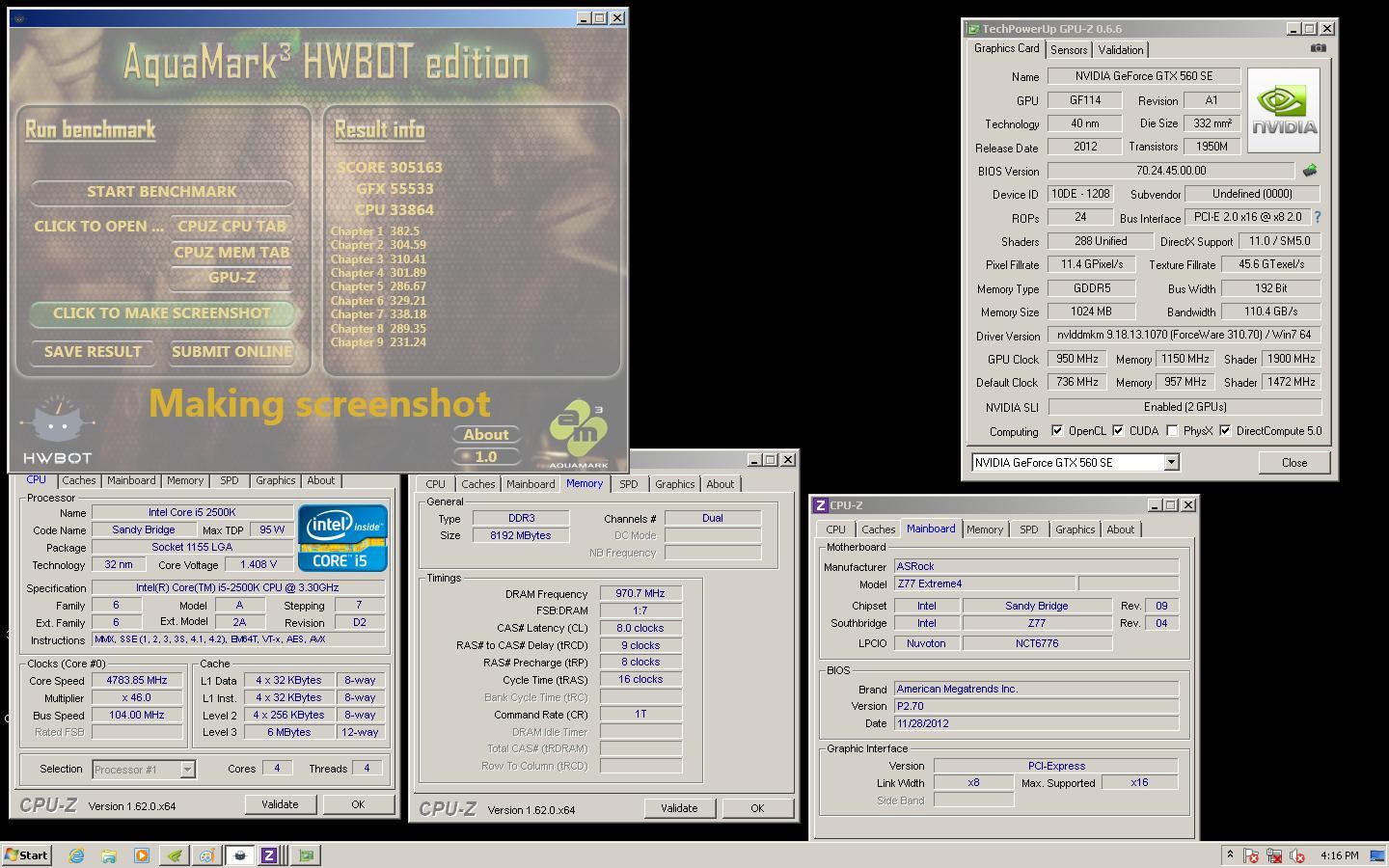The width and height of the screenshot is (1389, 868).
Task: Click the BIOS save chip icon in GPU-Z
Action: tap(1310, 171)
